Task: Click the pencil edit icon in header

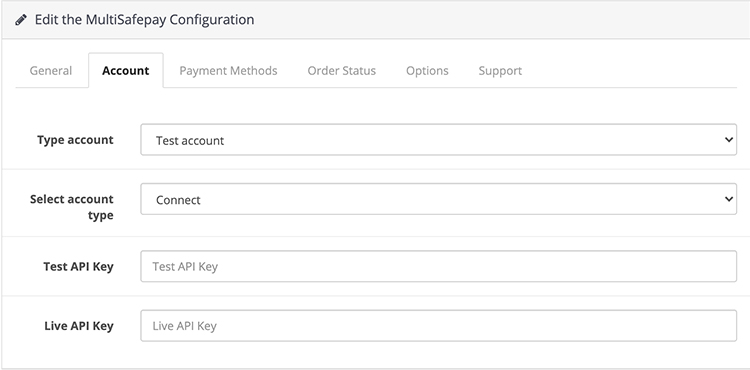Action: tap(21, 20)
